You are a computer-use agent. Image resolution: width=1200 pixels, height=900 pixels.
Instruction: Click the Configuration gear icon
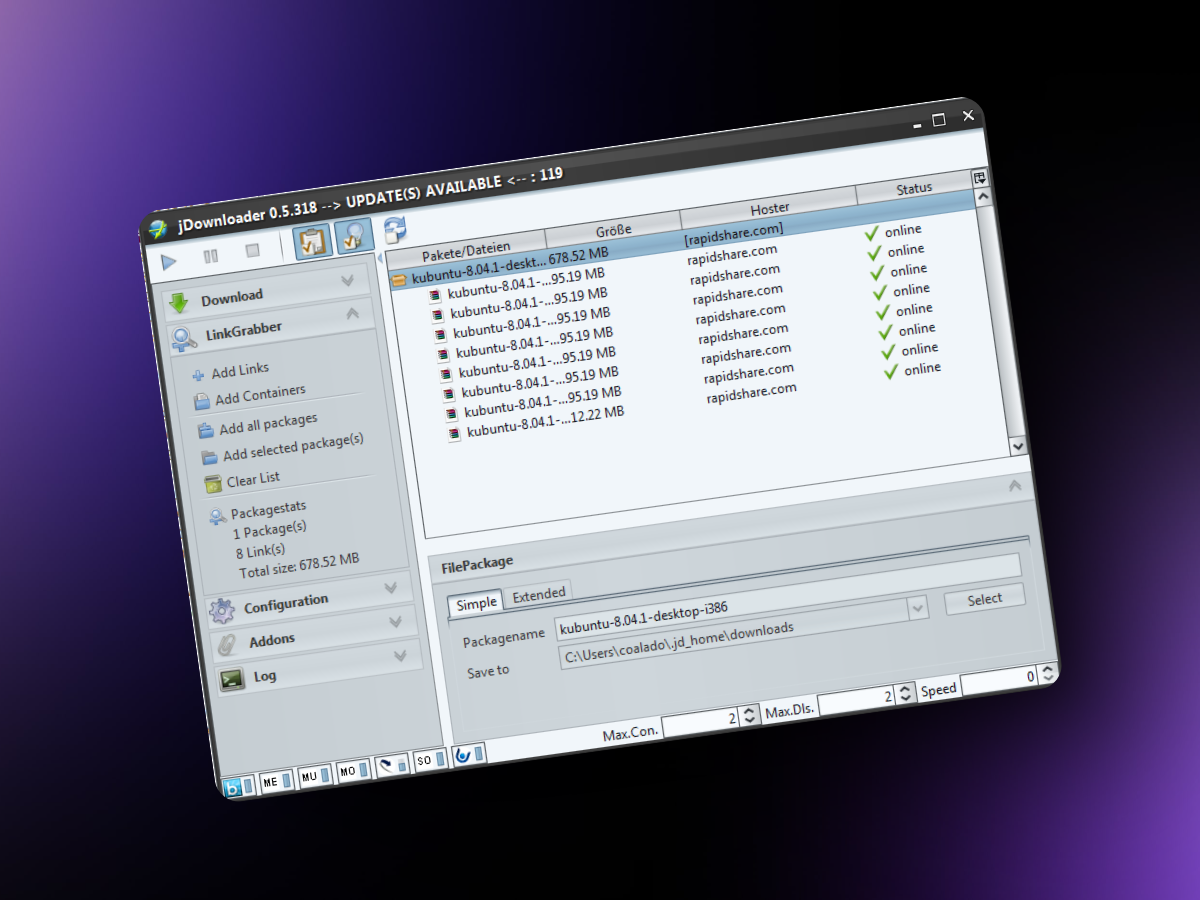click(222, 611)
